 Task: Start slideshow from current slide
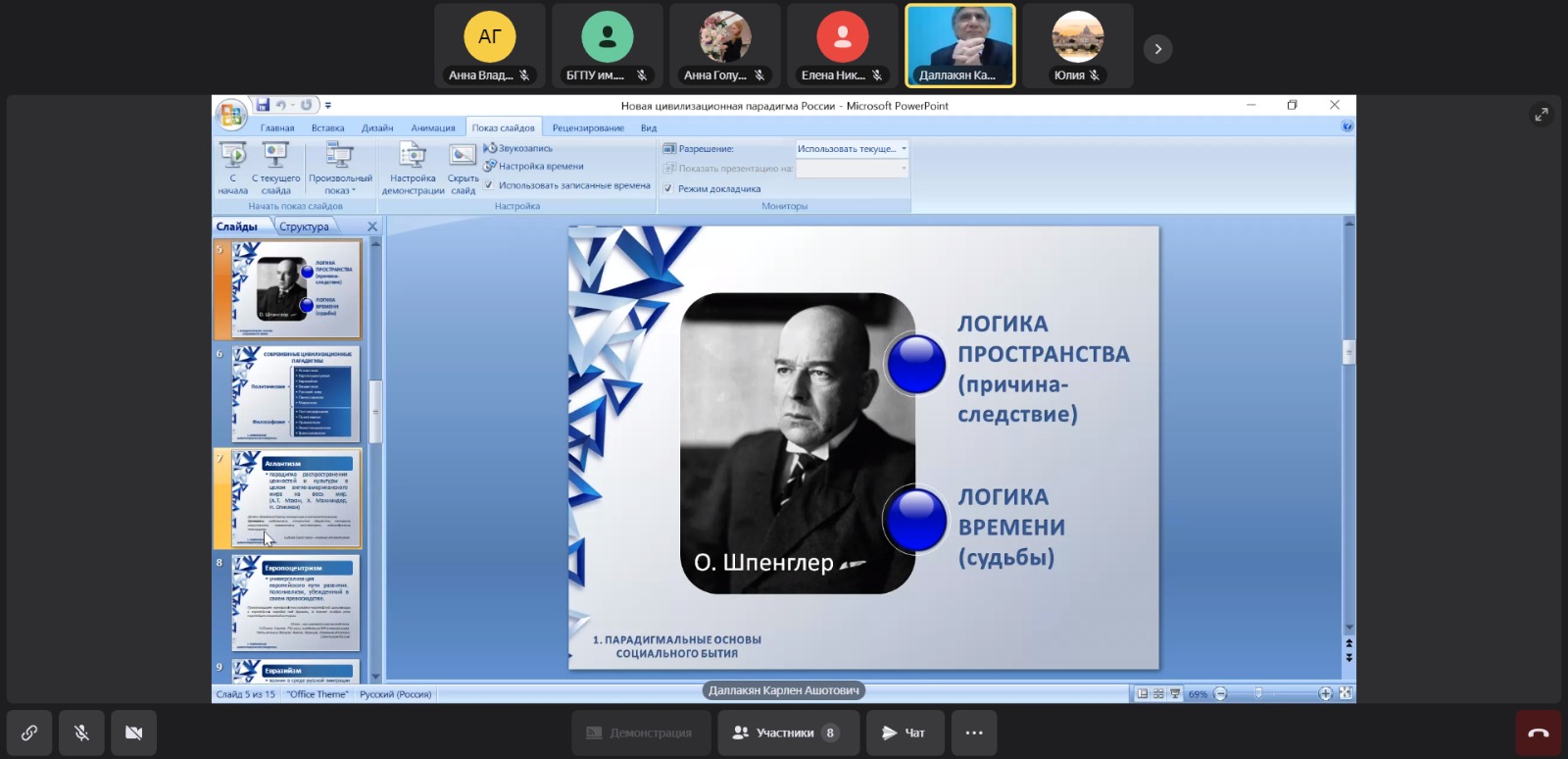click(x=275, y=157)
